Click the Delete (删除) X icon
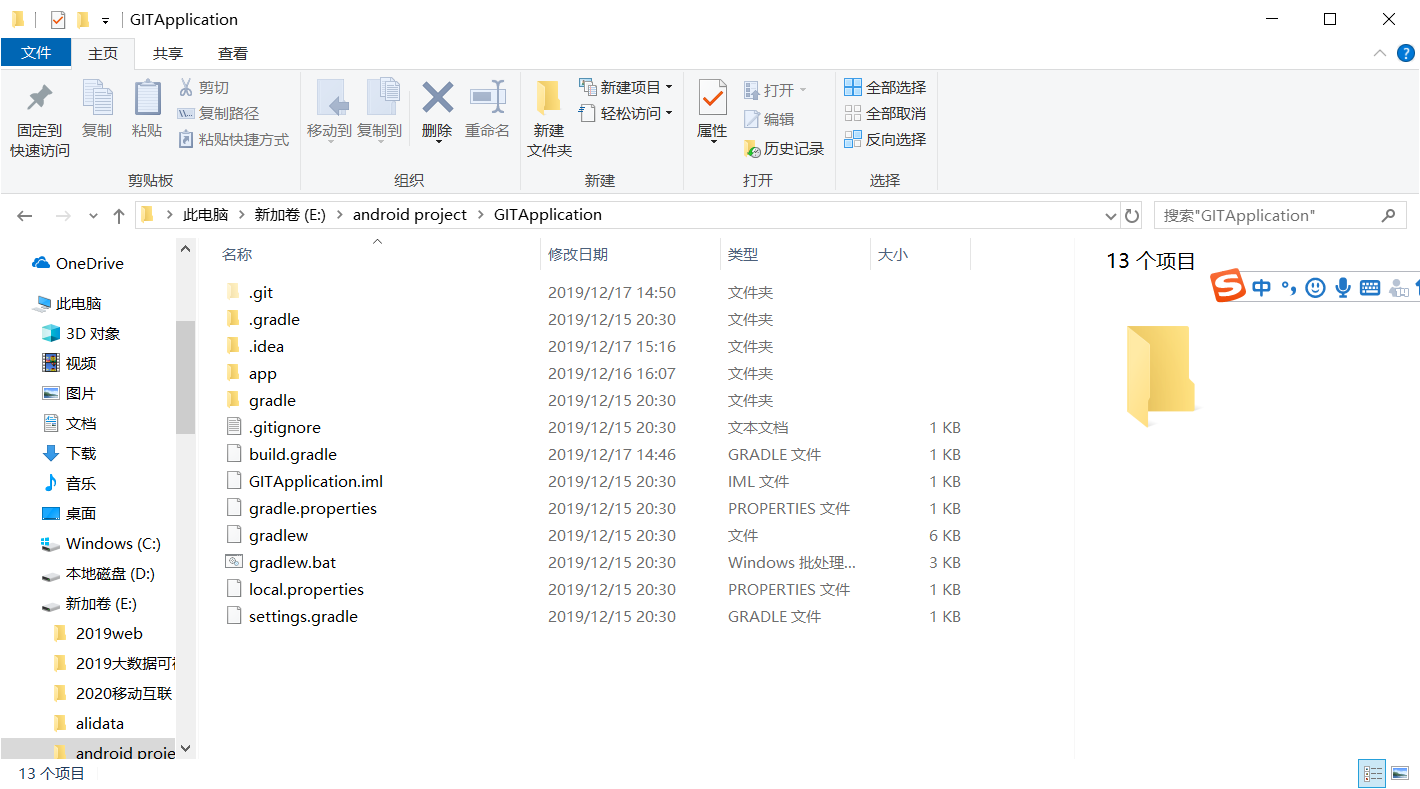Image resolution: width=1420 pixels, height=789 pixels. click(437, 98)
